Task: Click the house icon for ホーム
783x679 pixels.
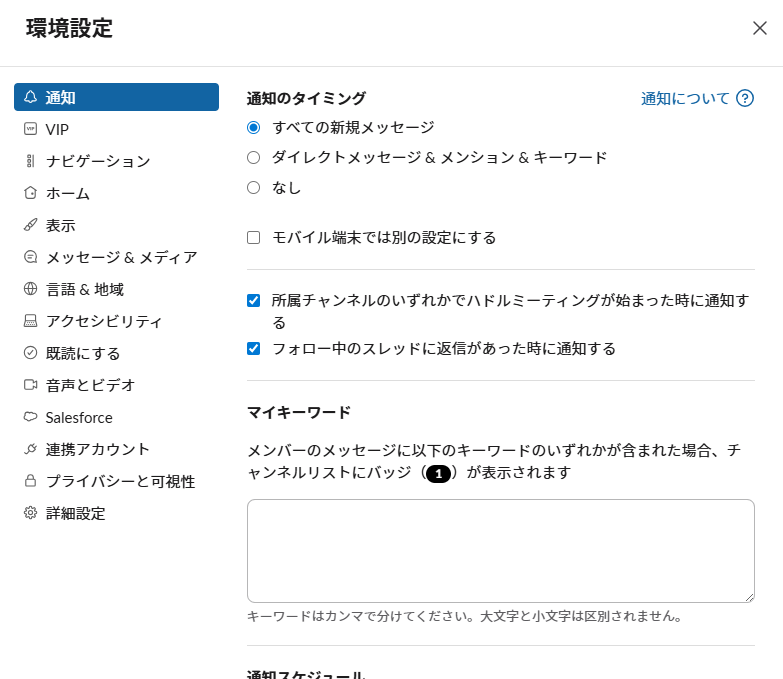Action: 30,193
